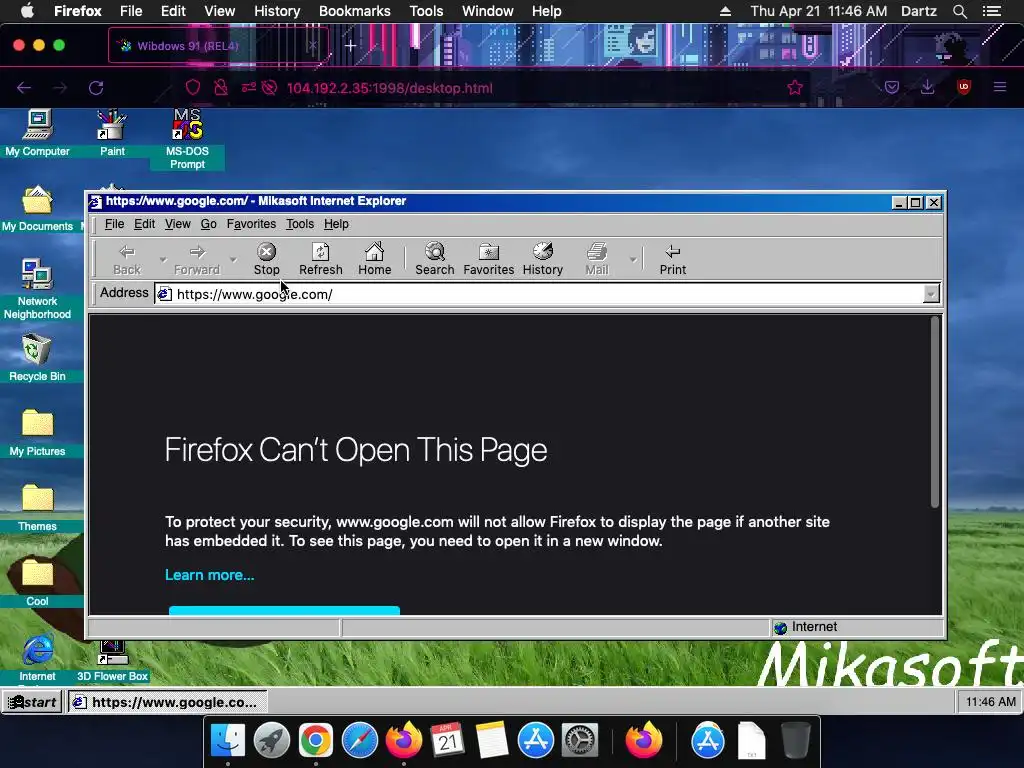Select the Wibdows 91 browser tab

218,46
